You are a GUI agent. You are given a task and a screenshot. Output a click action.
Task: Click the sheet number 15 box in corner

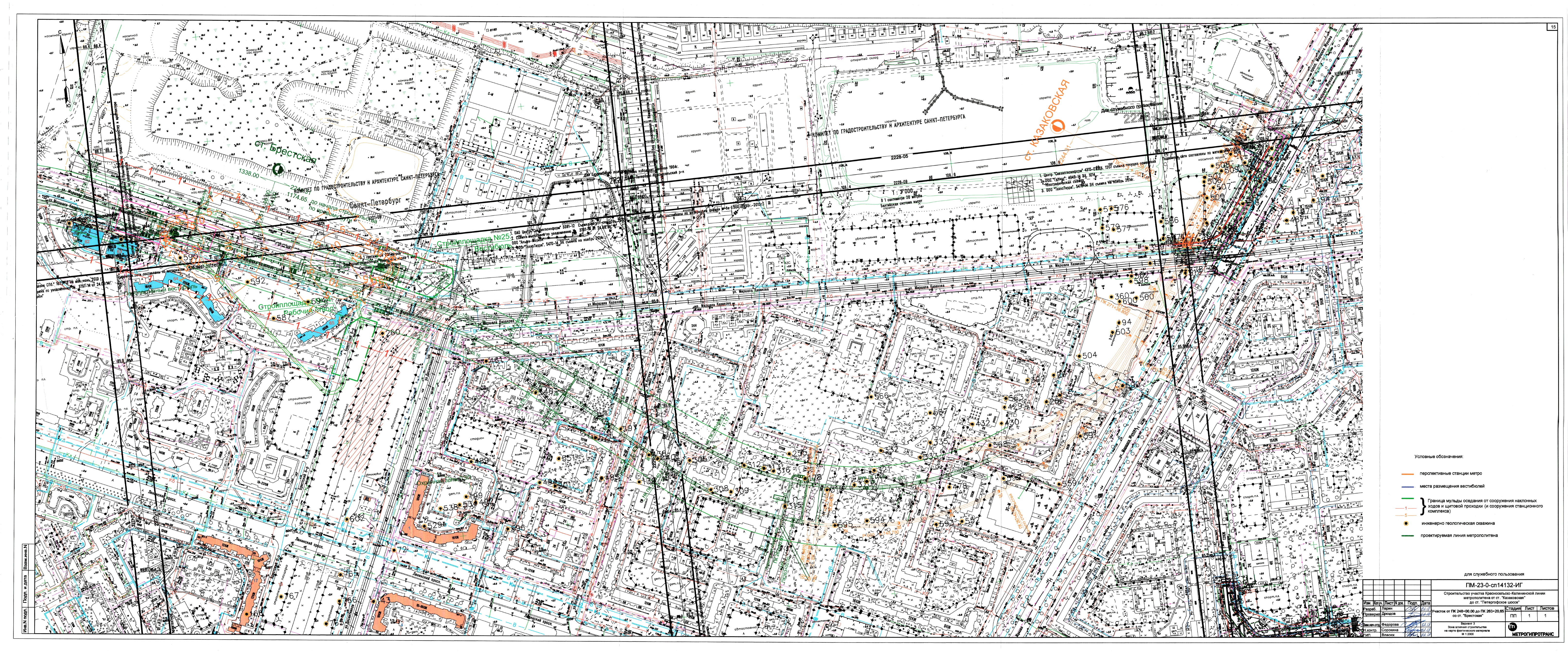tap(1552, 27)
